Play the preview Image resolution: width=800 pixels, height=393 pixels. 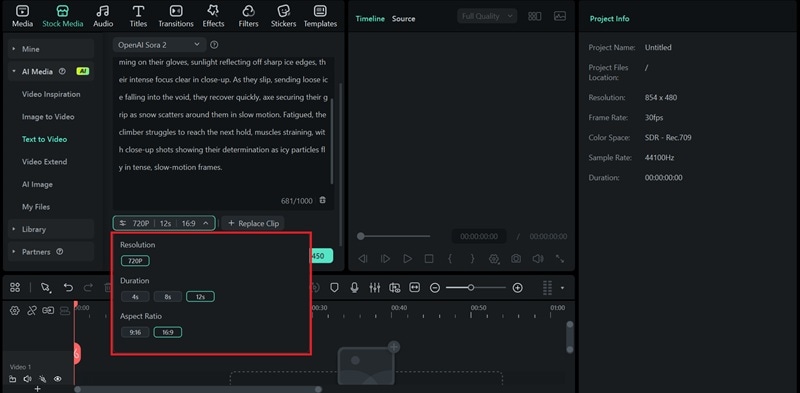407,259
